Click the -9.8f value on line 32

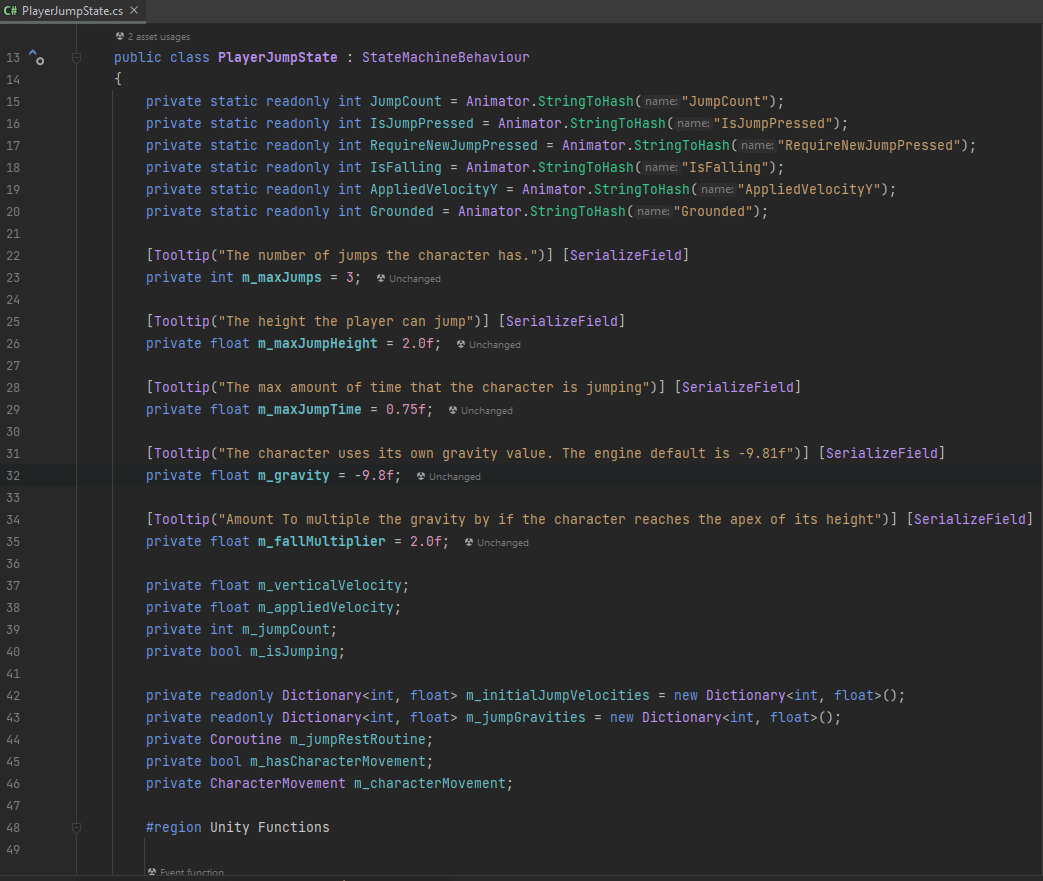(374, 475)
